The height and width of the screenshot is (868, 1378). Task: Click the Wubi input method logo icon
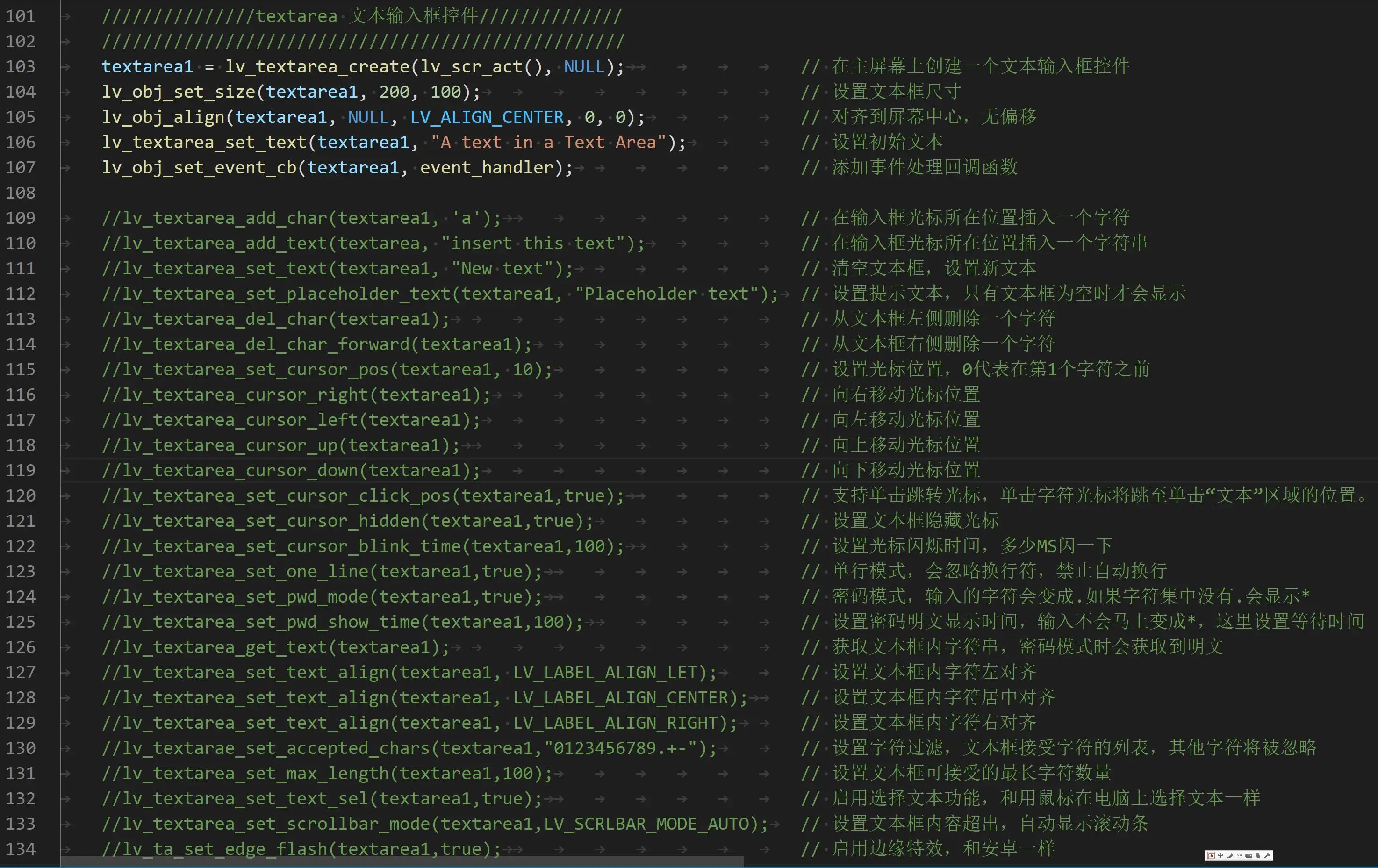click(x=1211, y=855)
